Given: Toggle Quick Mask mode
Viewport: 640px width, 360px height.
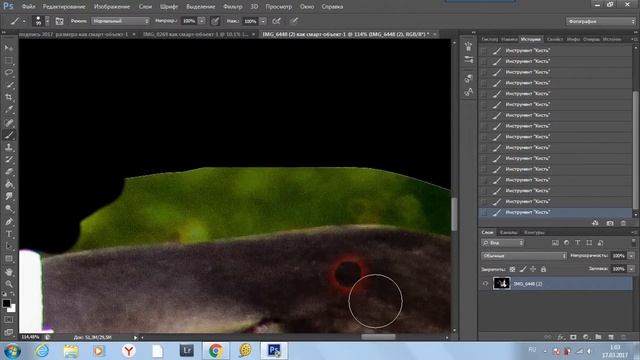Looking at the screenshot, I should (9, 320).
